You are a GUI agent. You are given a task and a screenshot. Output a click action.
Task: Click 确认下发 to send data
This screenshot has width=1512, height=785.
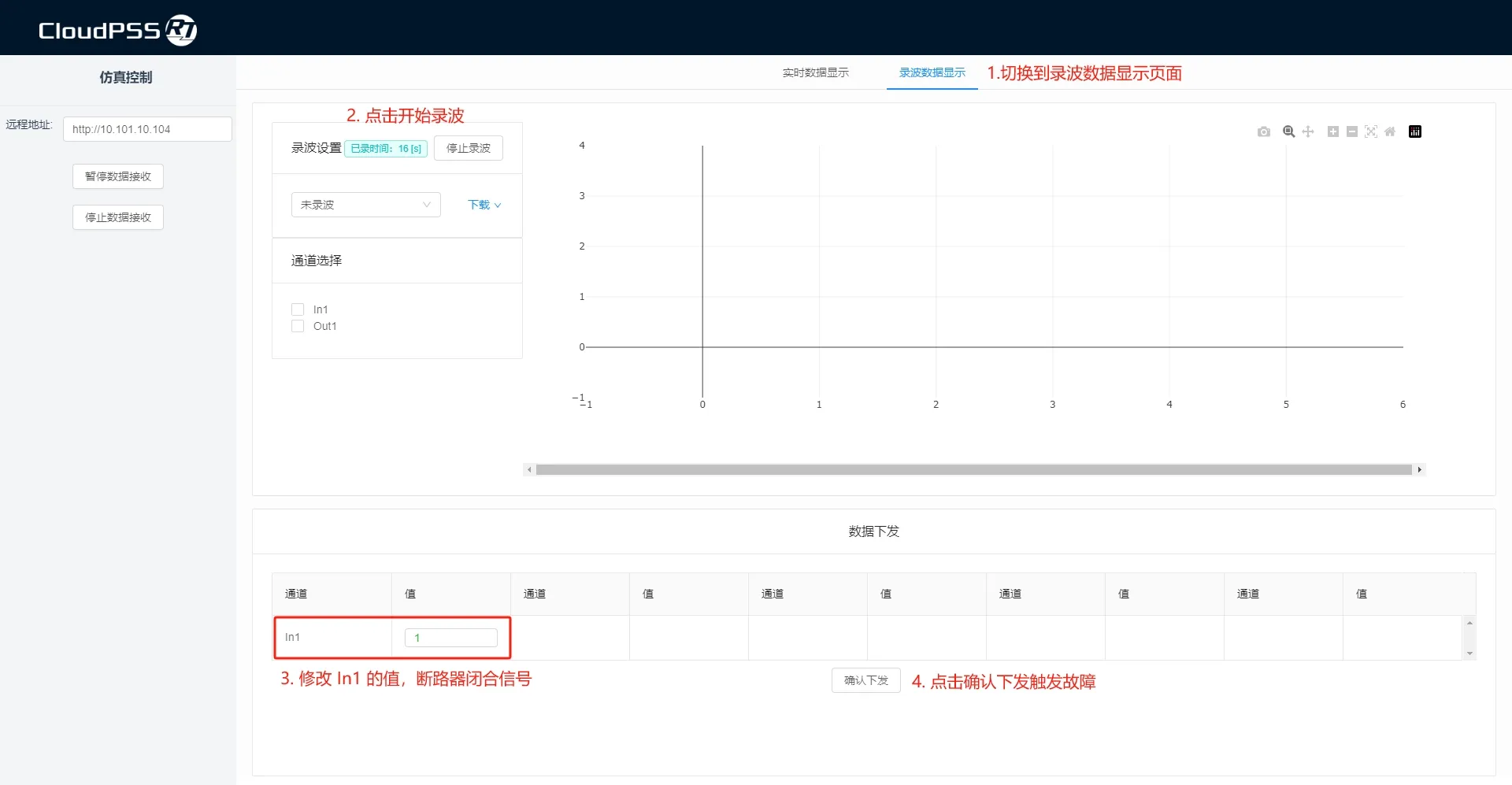pos(866,680)
